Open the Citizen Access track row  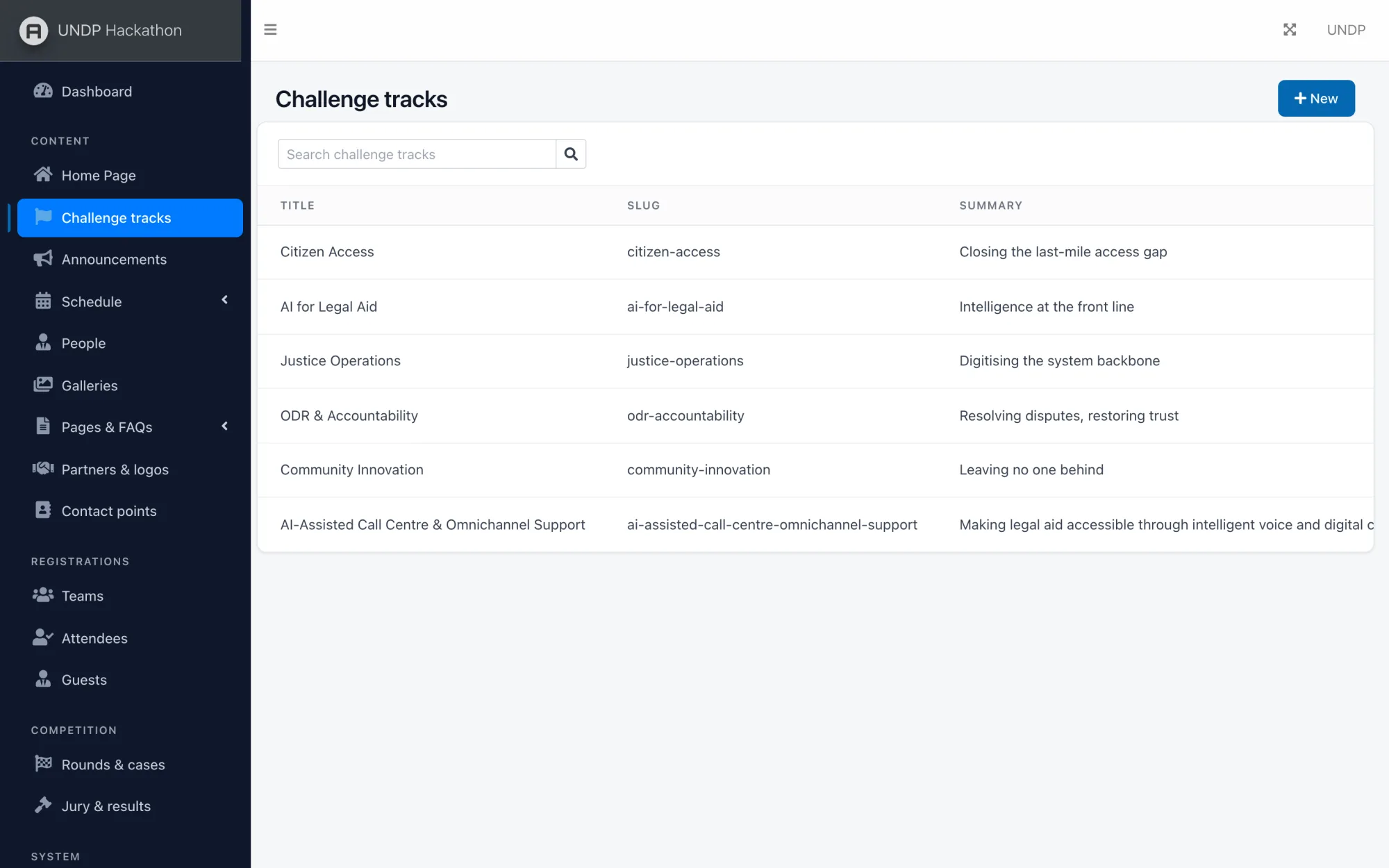click(x=815, y=252)
